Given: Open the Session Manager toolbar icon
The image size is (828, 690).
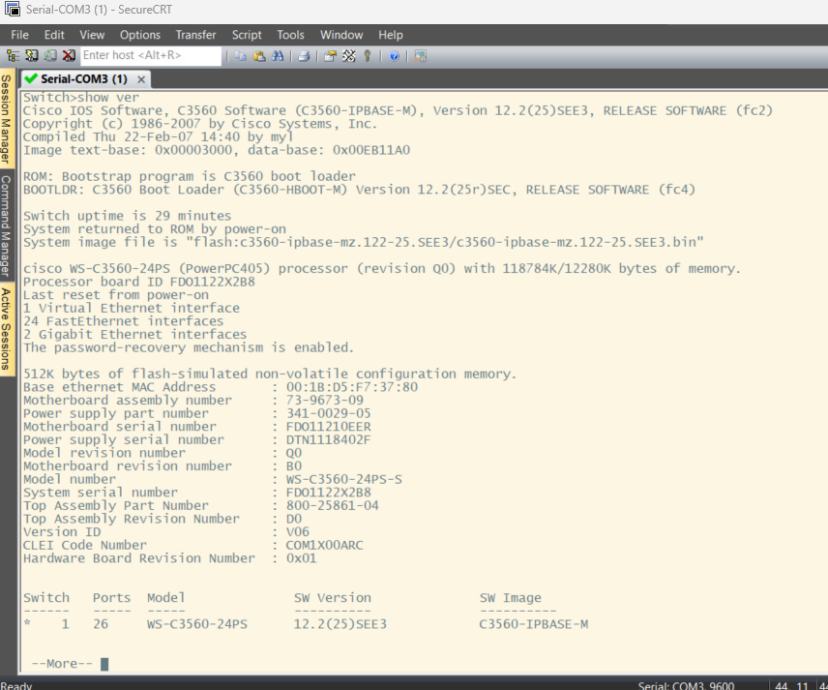Looking at the screenshot, I should pyautogui.click(x=13, y=55).
